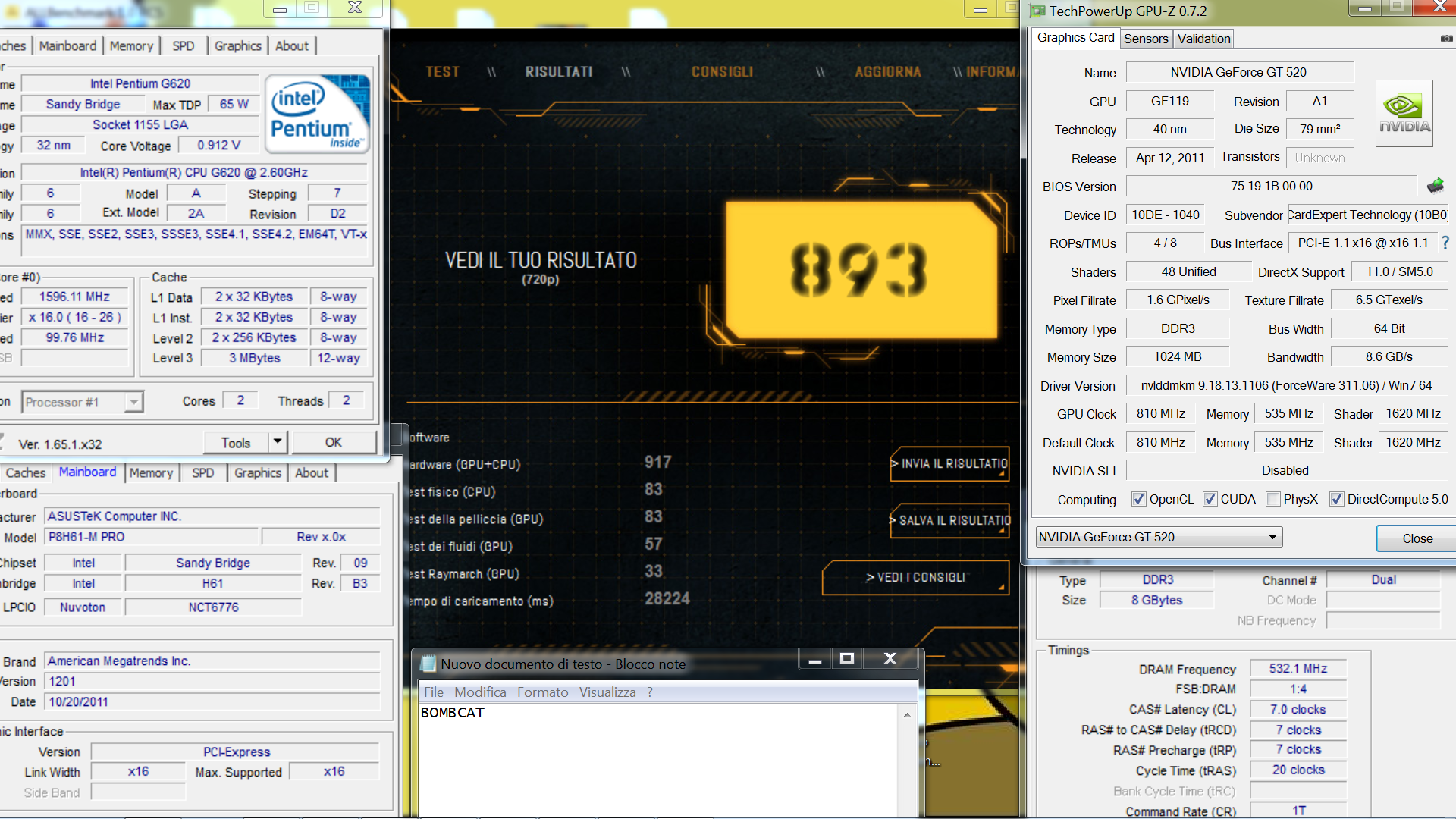Open the CONSIGLI section in benchmark

(722, 72)
